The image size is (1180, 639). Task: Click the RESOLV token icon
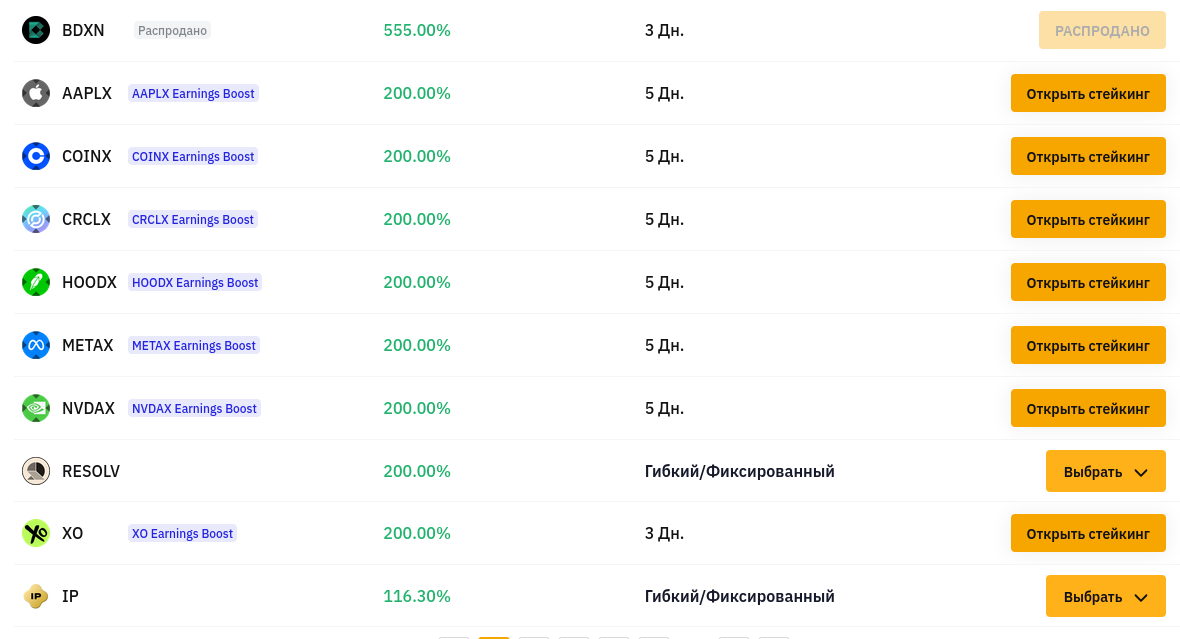[x=35, y=471]
